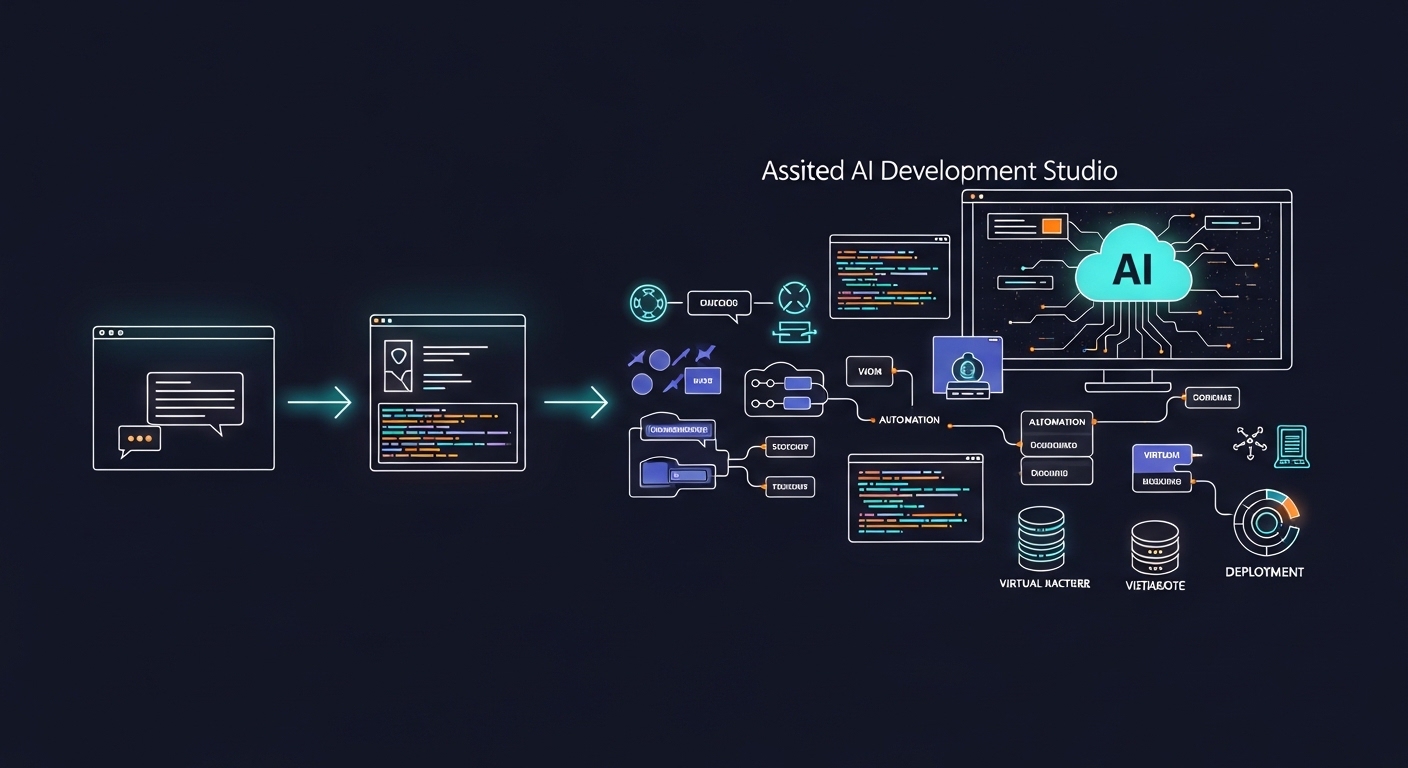Image resolution: width=1408 pixels, height=768 pixels.
Task: Click the VIOM label box
Action: 869,372
